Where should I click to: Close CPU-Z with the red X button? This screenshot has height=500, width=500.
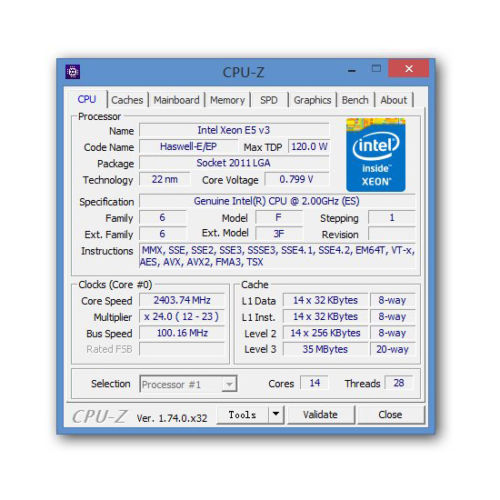(409, 69)
